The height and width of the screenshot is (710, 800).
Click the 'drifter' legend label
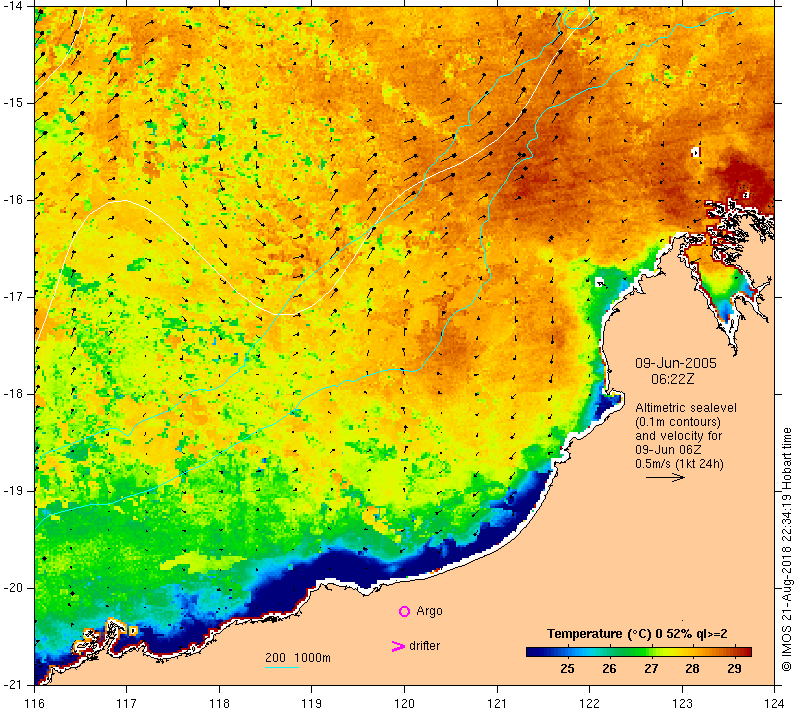click(x=424, y=646)
